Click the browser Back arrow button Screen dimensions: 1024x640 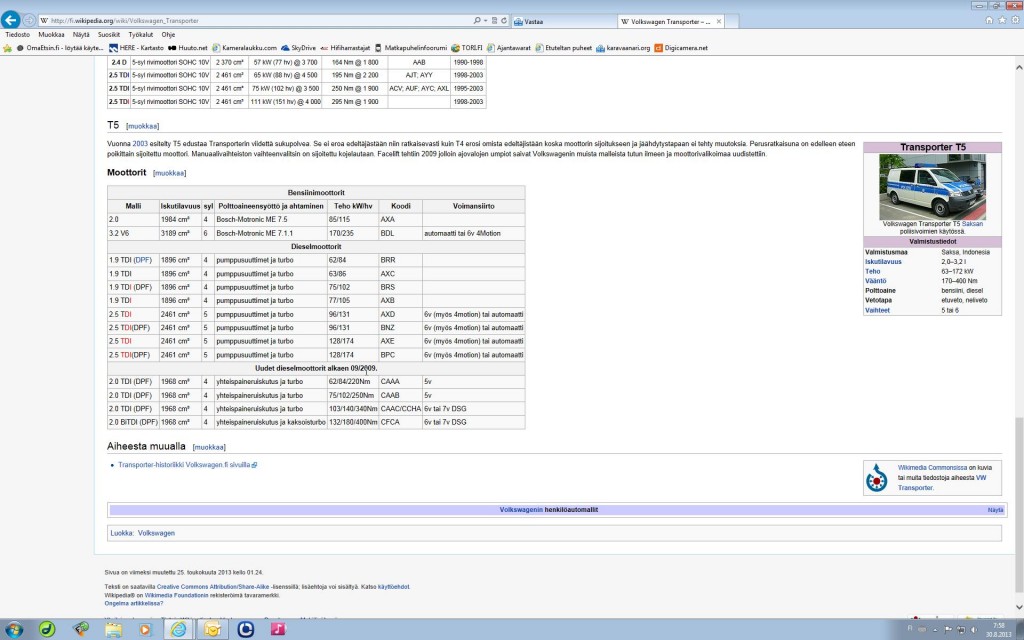12,20
